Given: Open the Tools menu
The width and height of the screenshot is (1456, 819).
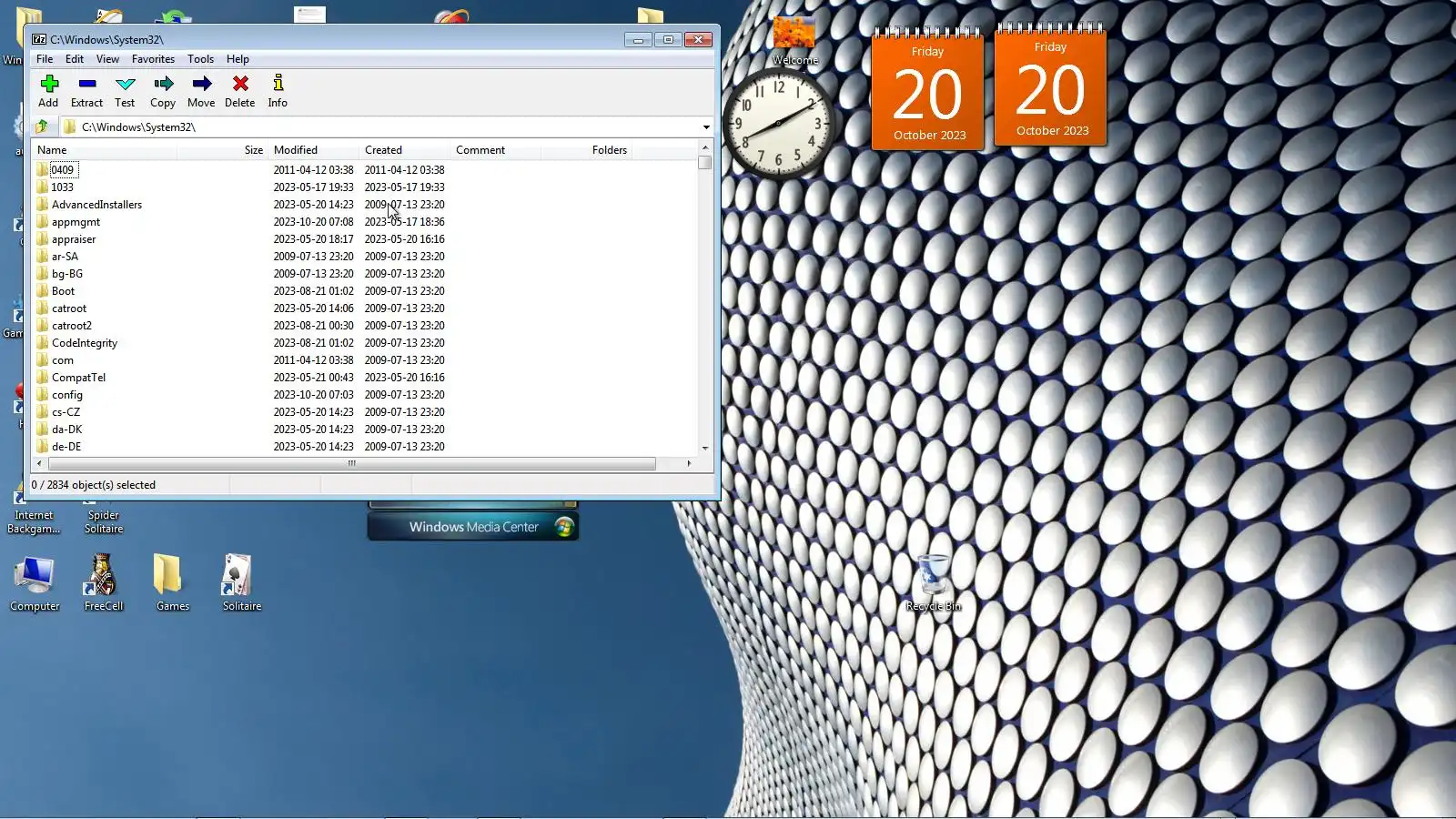Looking at the screenshot, I should [x=201, y=59].
